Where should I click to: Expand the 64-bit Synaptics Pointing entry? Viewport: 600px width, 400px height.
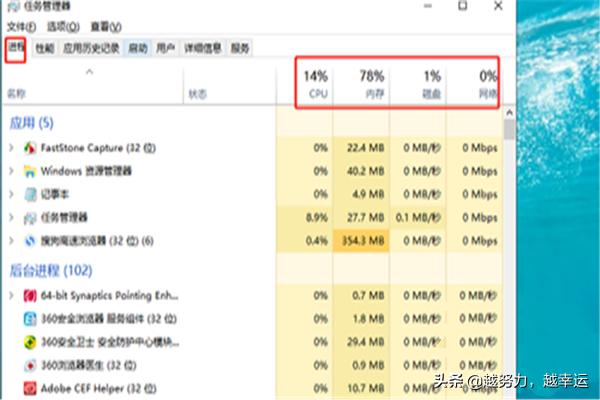[x=11, y=296]
